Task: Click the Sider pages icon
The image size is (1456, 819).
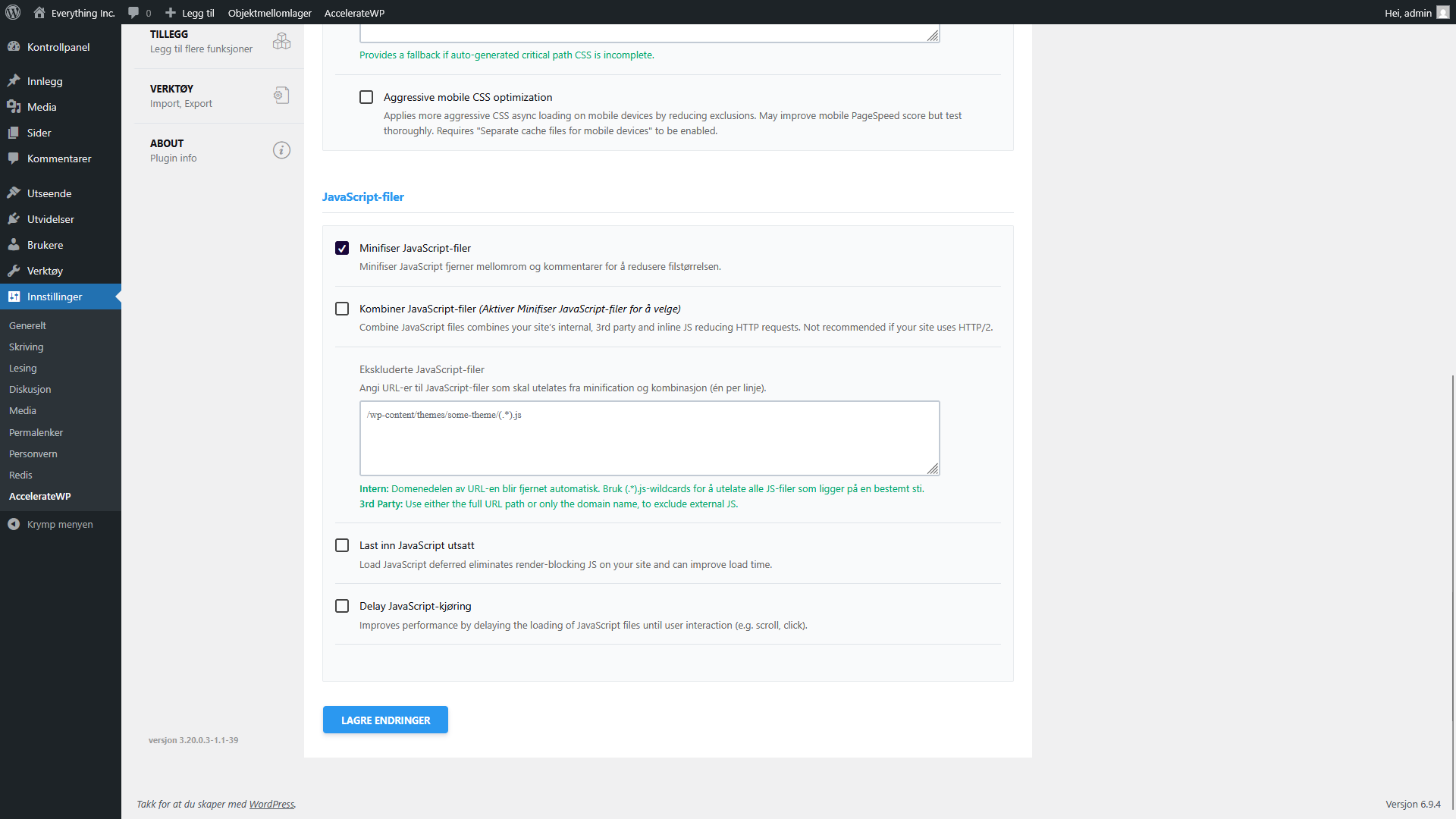Action: pos(14,132)
